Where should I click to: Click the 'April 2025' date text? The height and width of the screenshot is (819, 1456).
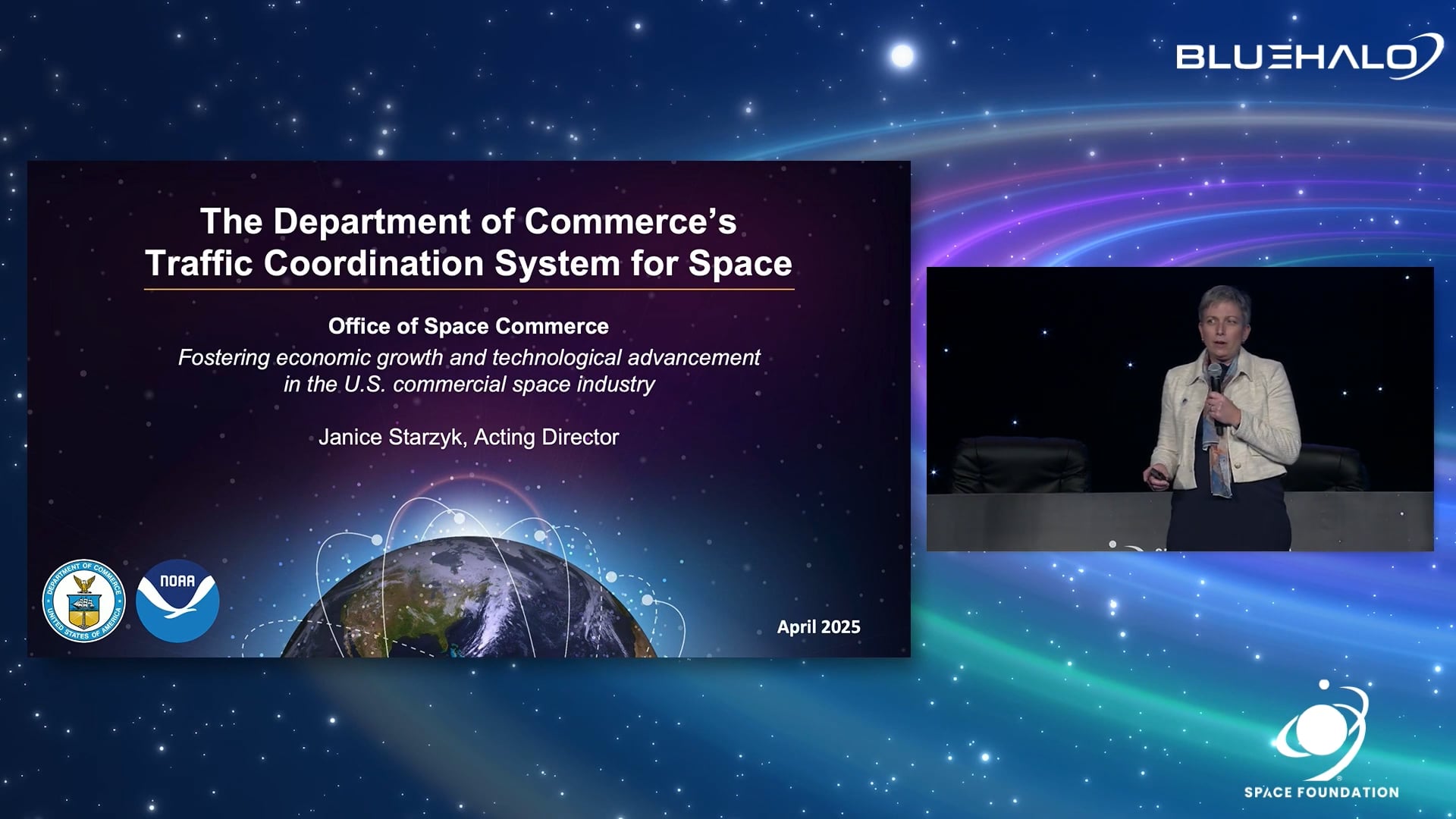tap(819, 627)
